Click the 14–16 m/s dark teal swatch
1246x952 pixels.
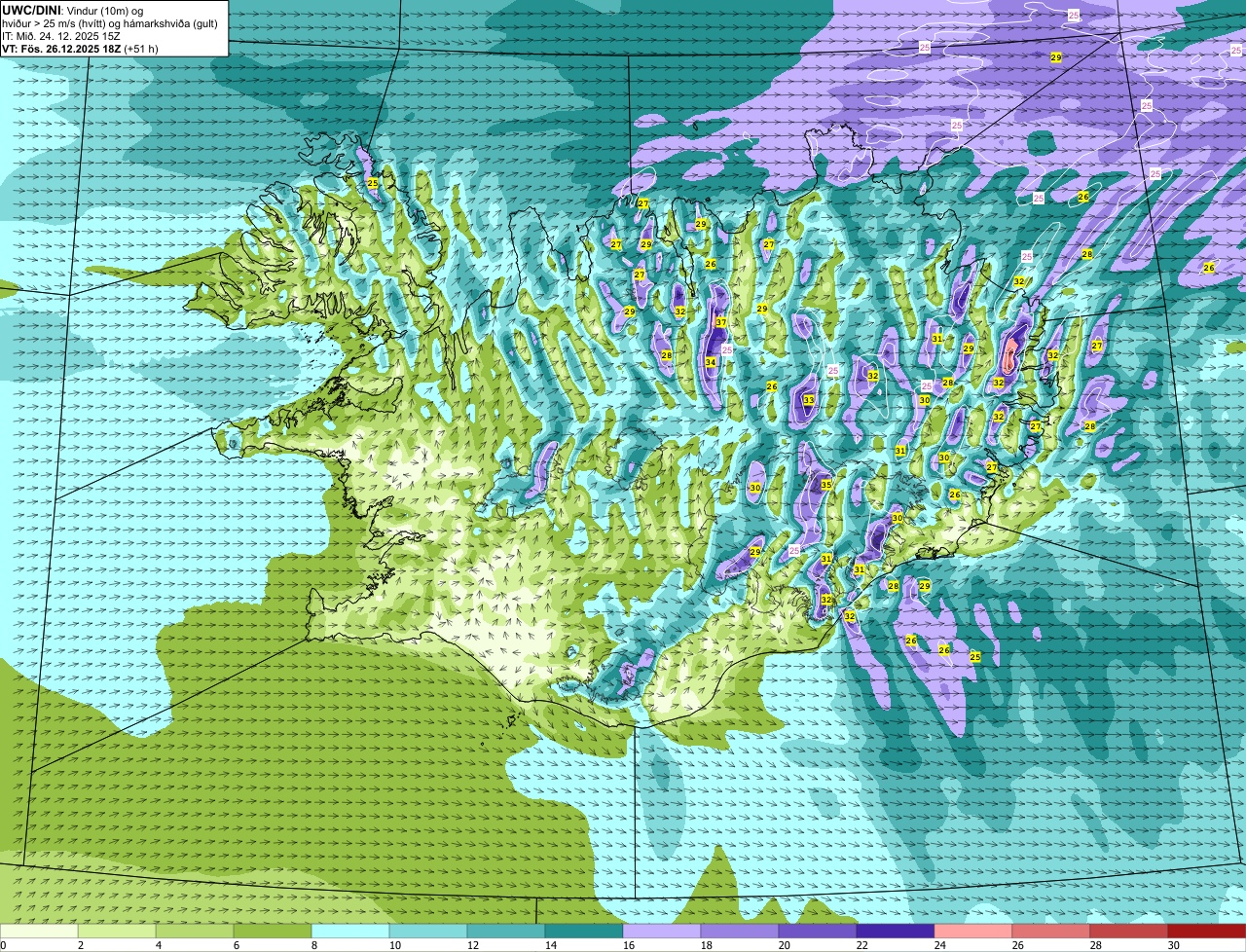584,931
